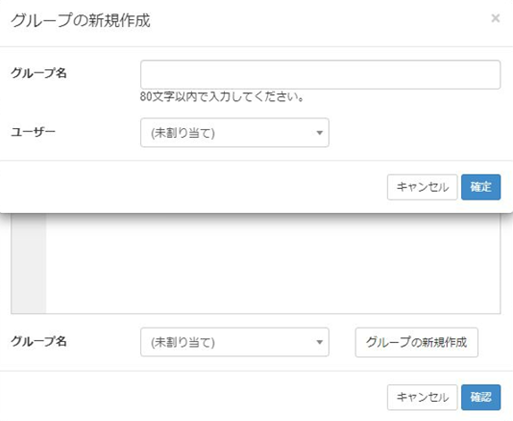Click the ユーザー label
The image size is (513, 421).
[x=33, y=132]
